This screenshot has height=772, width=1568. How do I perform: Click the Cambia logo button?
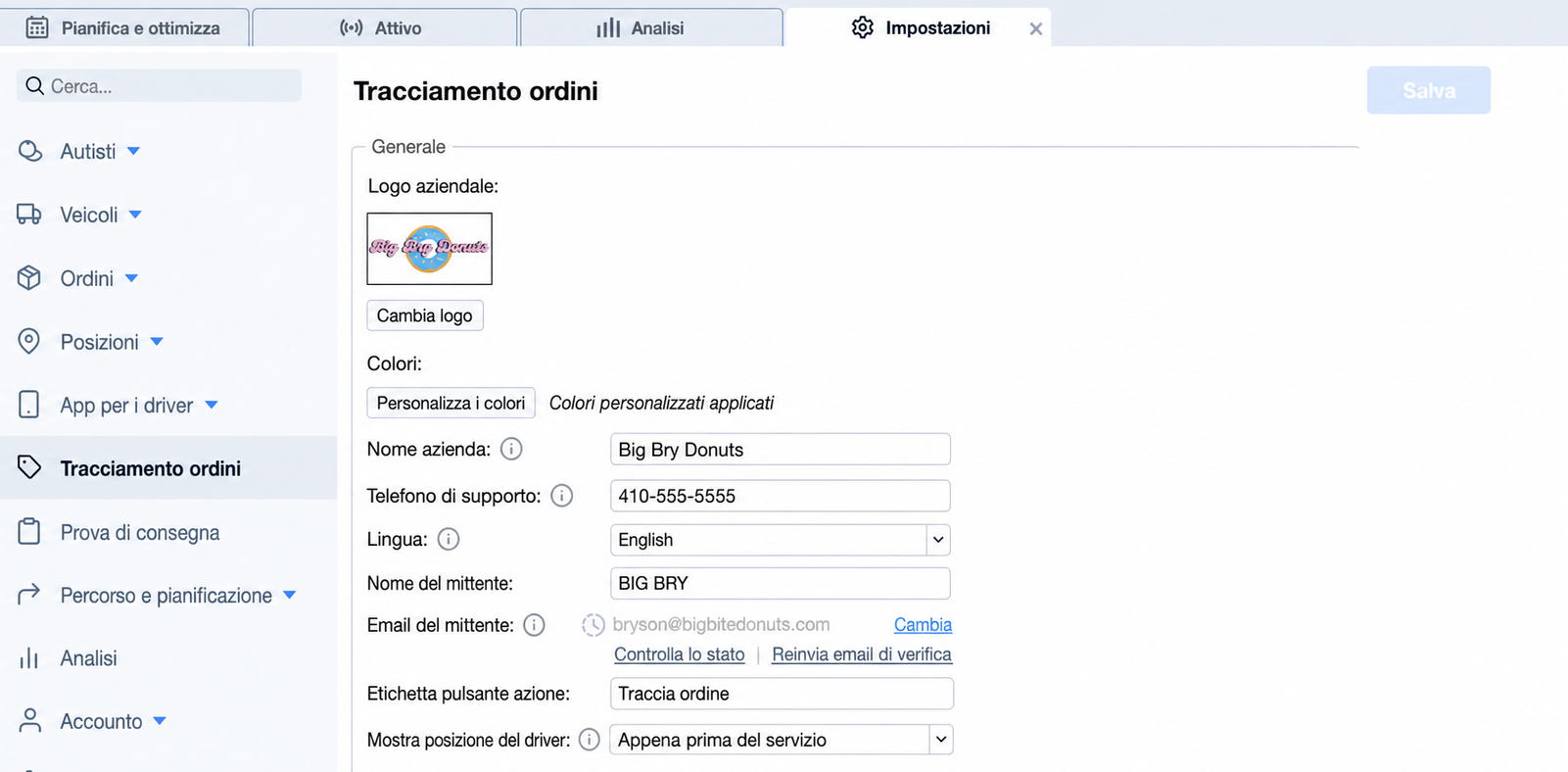[425, 315]
